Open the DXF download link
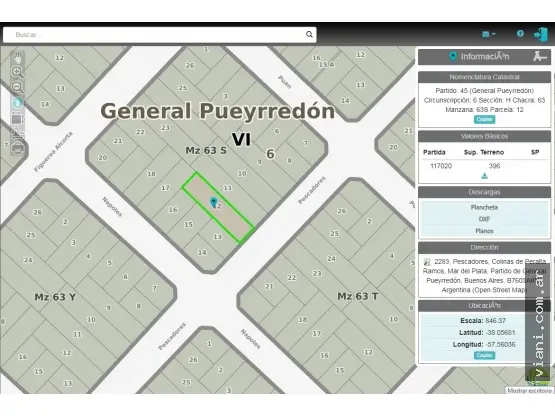Image resolution: width=555 pixels, height=416 pixels. click(x=484, y=219)
